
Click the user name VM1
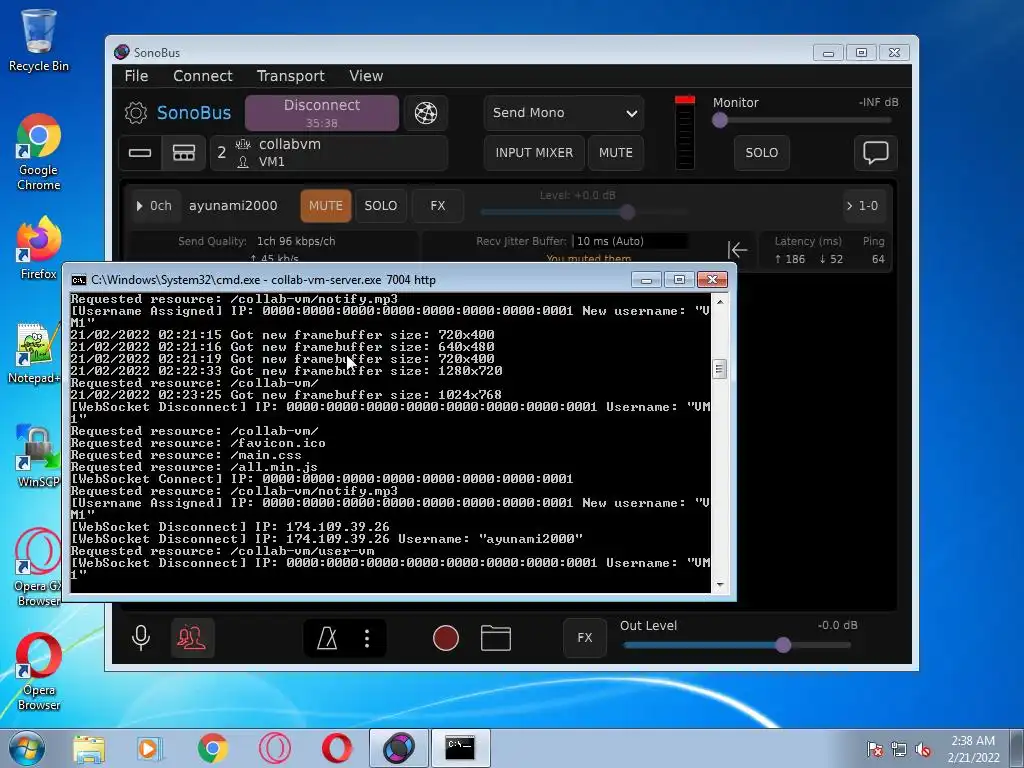[272, 161]
